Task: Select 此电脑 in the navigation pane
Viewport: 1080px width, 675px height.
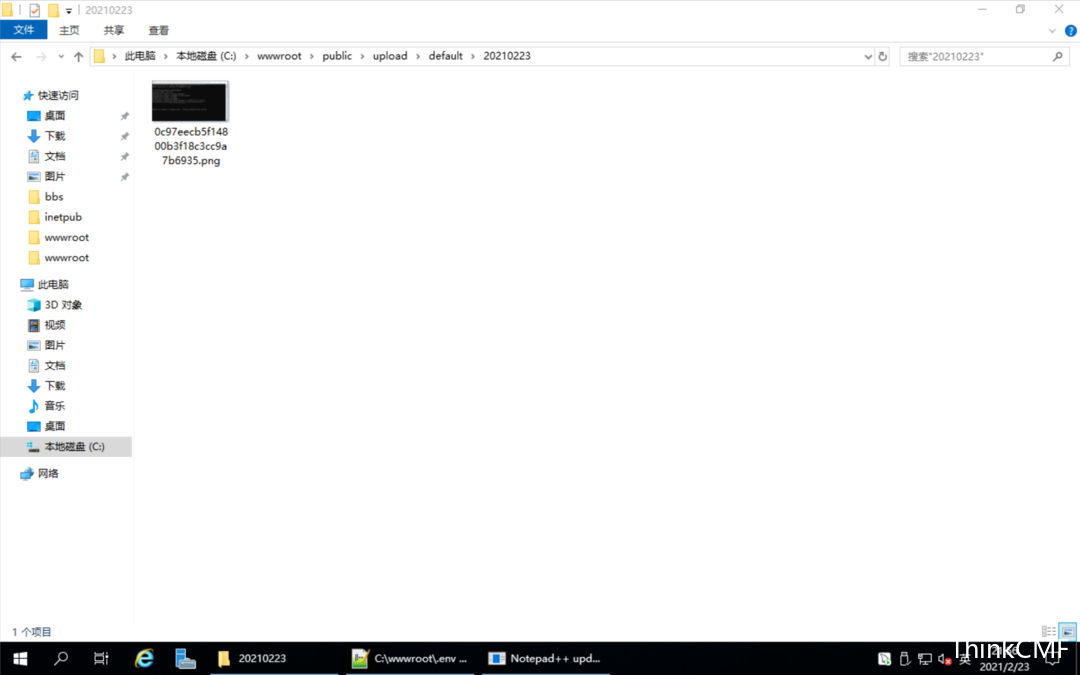Action: 53,284
